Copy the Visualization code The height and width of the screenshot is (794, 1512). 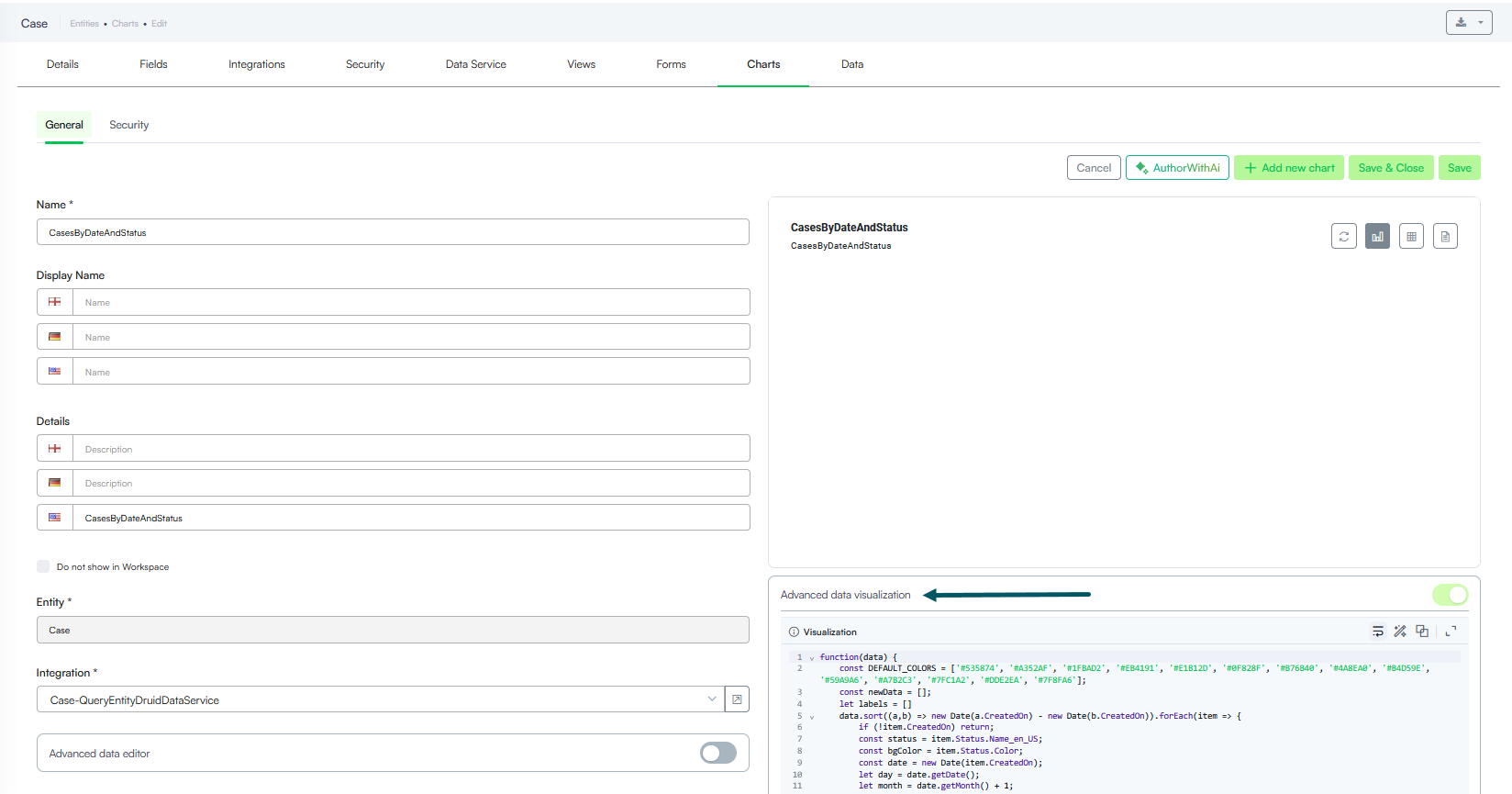click(1422, 631)
